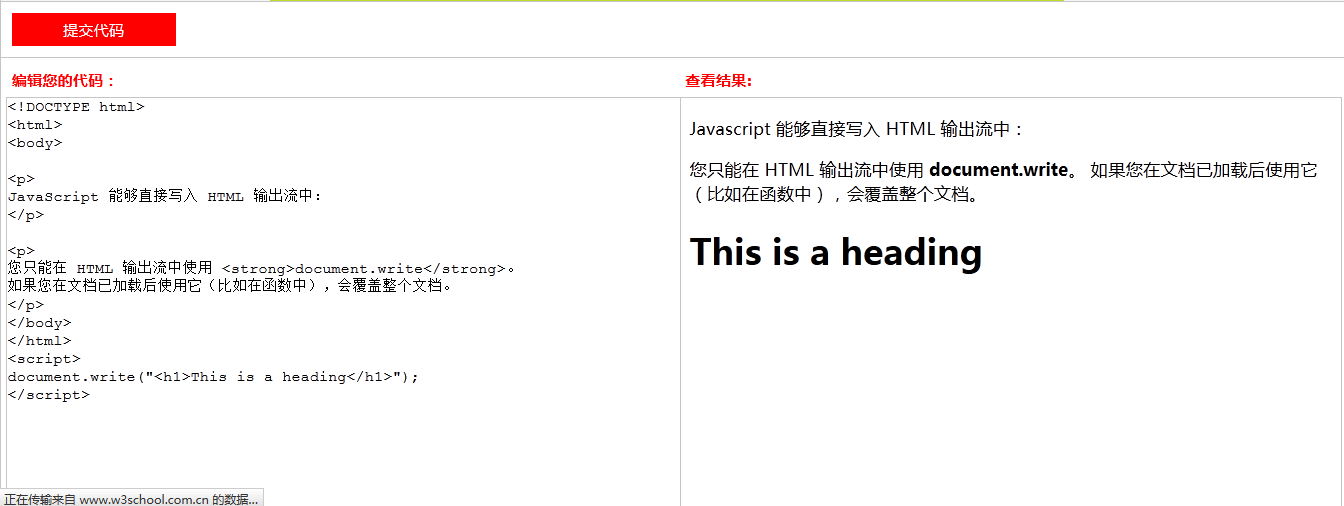Screen dimensions: 1344x506
Task: Click the 'This is a heading' result heading
Action: [x=836, y=252]
